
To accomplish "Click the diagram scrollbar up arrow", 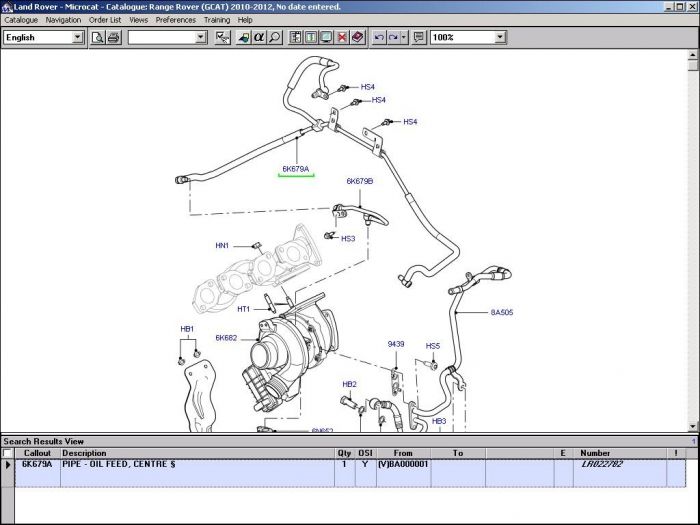I will [x=692, y=55].
